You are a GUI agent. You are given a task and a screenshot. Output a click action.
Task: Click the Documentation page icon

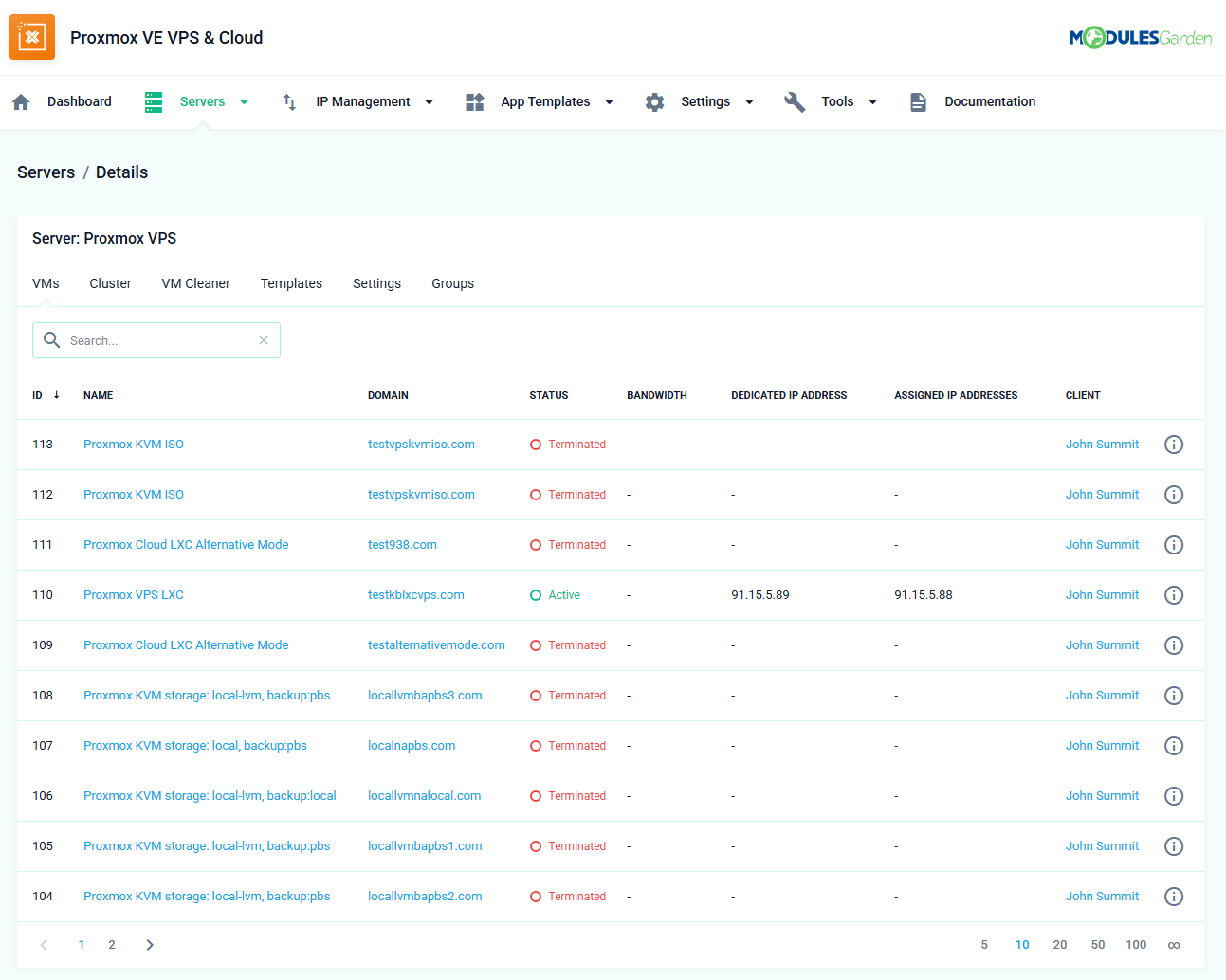[918, 102]
